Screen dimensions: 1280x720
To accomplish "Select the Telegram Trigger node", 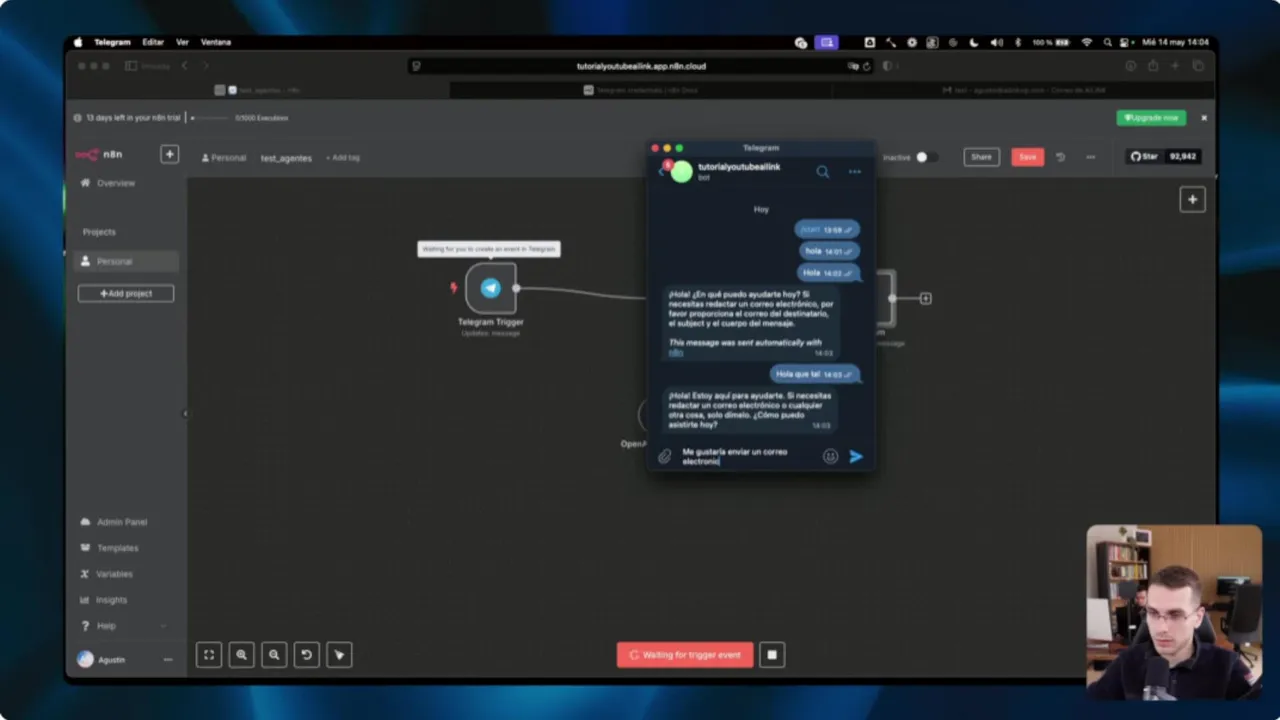I will pyautogui.click(x=490, y=288).
